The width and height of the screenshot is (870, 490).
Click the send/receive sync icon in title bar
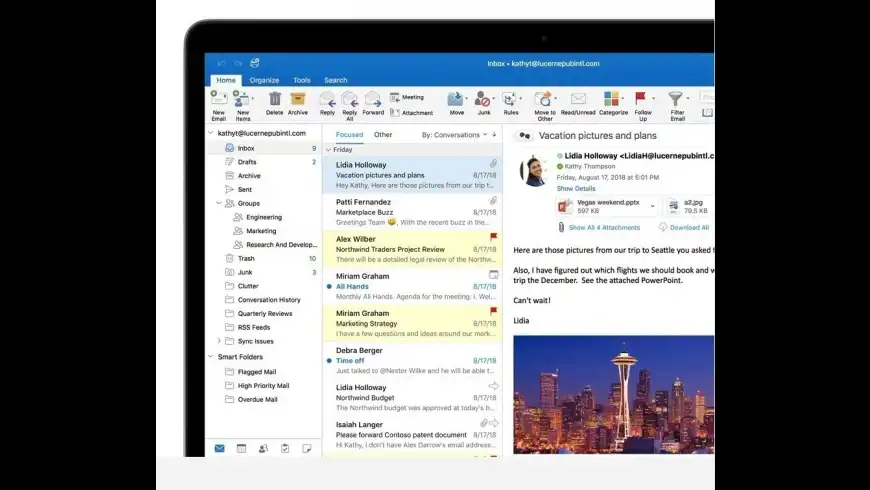255,63
